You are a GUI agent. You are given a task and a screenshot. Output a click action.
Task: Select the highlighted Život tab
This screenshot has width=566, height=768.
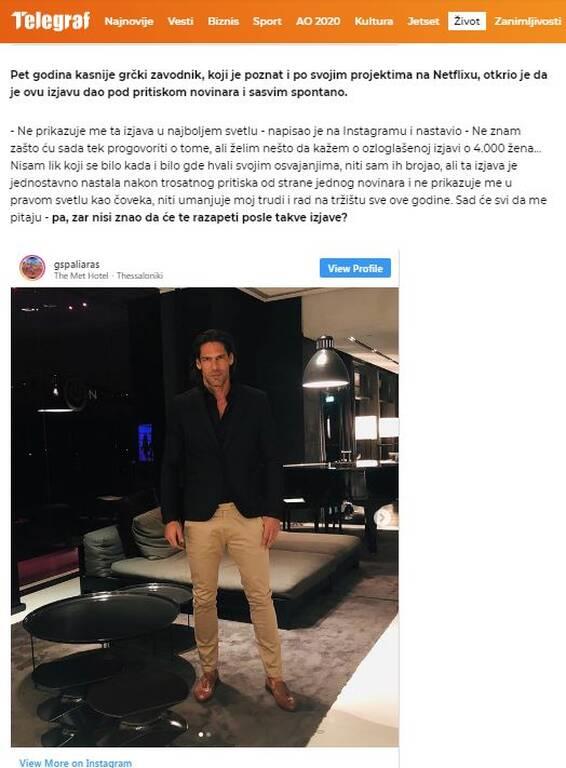[467, 21]
